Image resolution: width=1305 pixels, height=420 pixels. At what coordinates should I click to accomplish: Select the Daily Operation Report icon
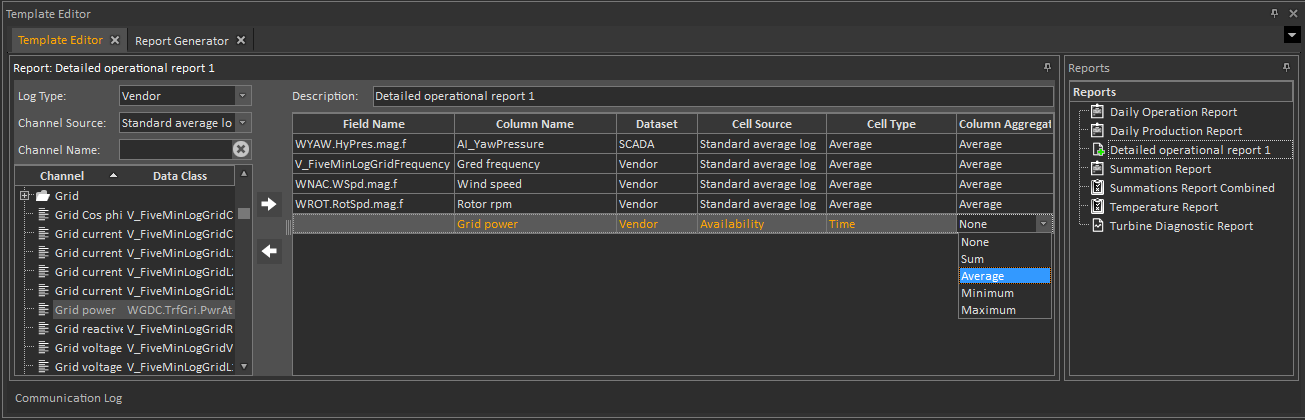pyautogui.click(x=1097, y=112)
